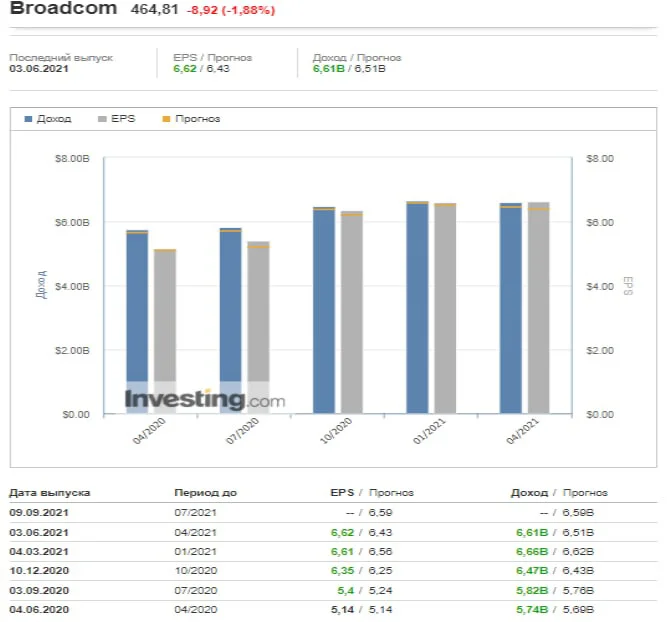The width and height of the screenshot is (667, 622).
Task: Click the revenue value 6,66B in table
Action: pyautogui.click(x=532, y=552)
